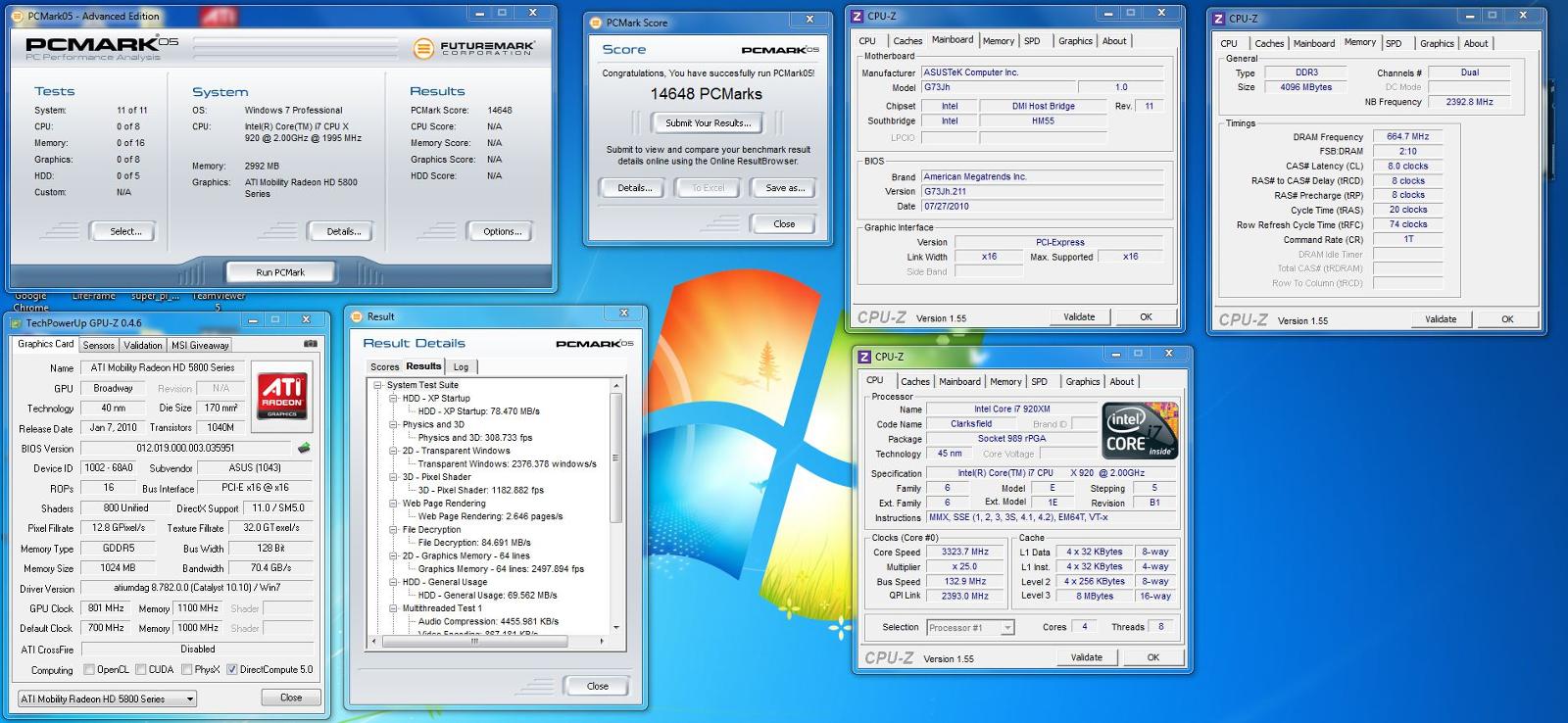
Task: Click the Result window title icon
Action: click(x=358, y=316)
